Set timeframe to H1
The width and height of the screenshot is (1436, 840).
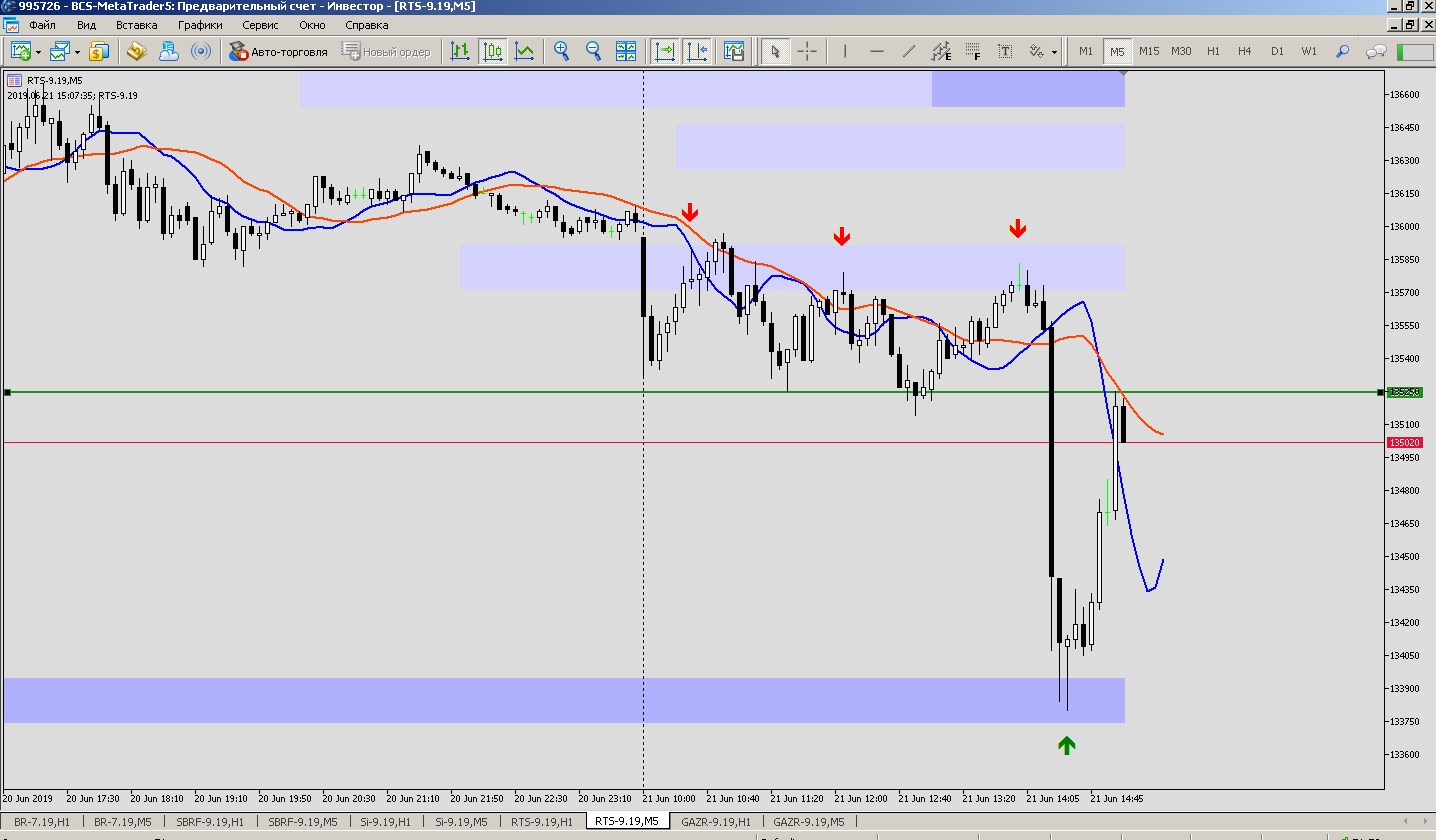(1213, 51)
